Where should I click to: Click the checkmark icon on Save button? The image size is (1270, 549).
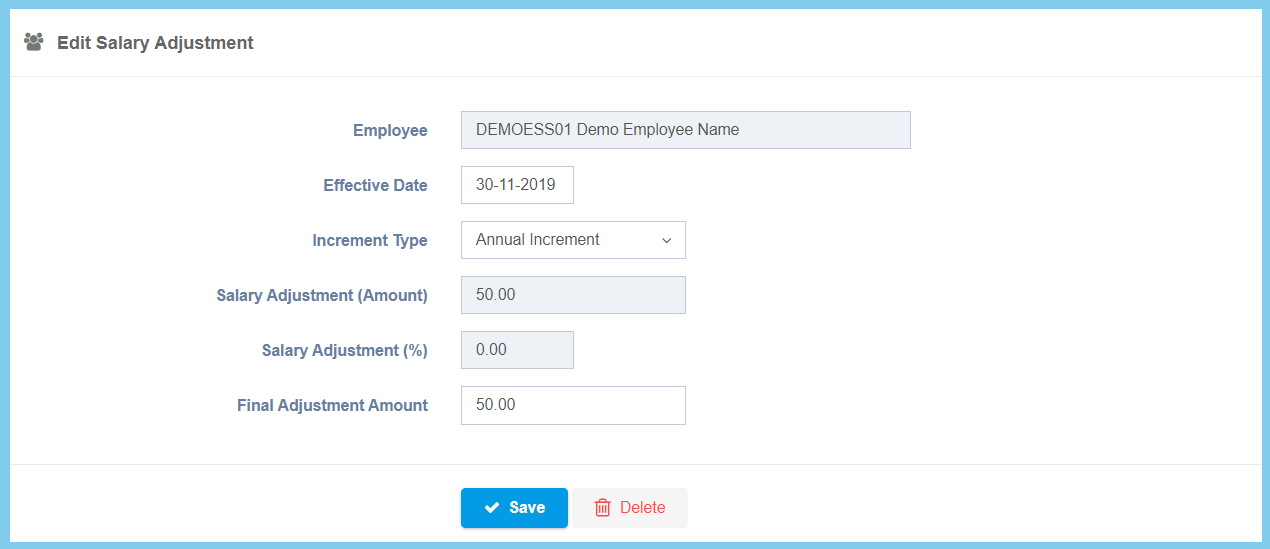492,508
